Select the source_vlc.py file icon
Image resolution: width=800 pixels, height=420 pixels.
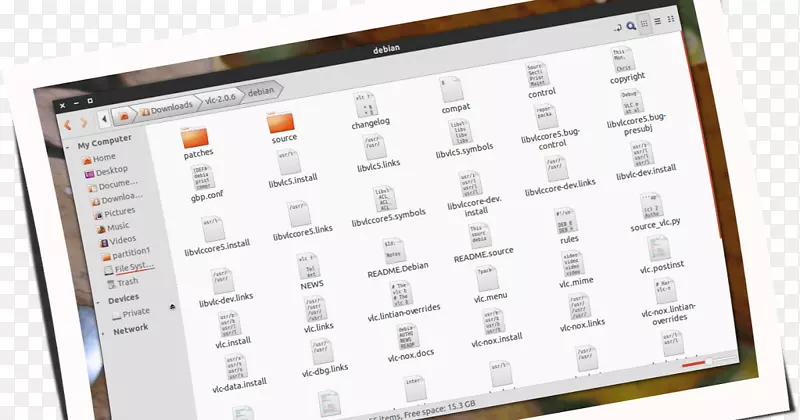651,206
